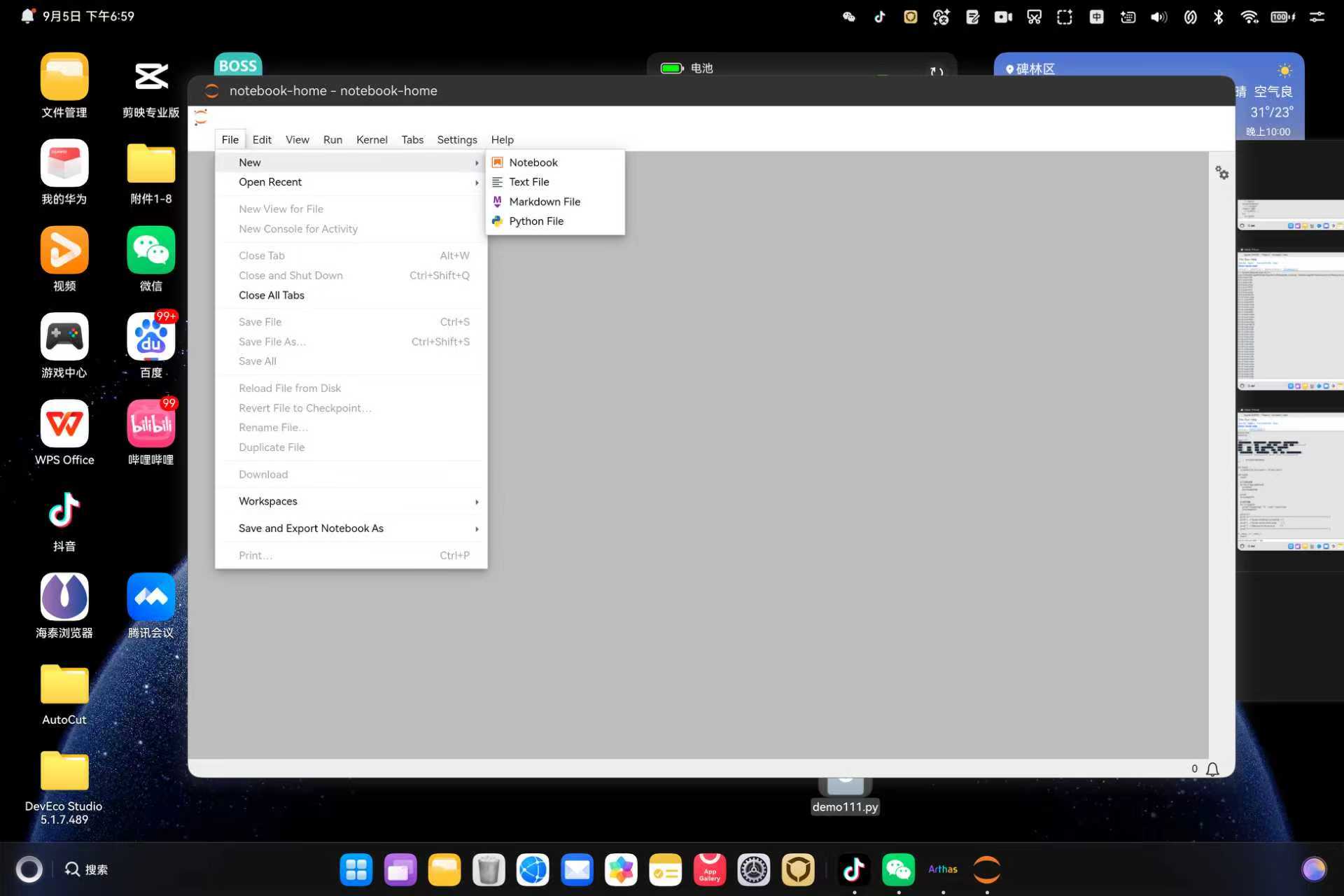Open the trash in the dock

pyautogui.click(x=489, y=869)
